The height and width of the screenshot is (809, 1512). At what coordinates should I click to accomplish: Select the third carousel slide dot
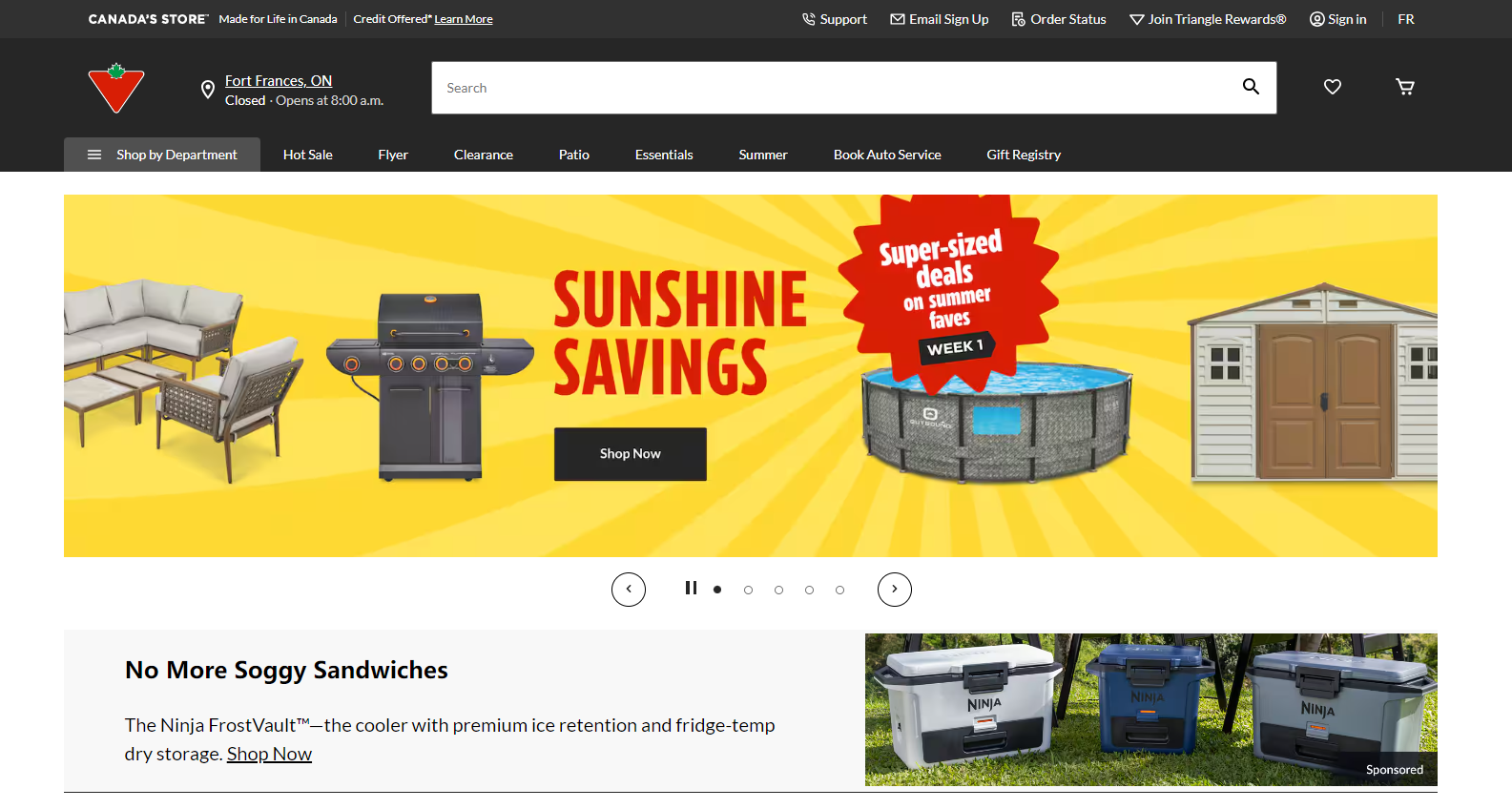pyautogui.click(x=778, y=590)
